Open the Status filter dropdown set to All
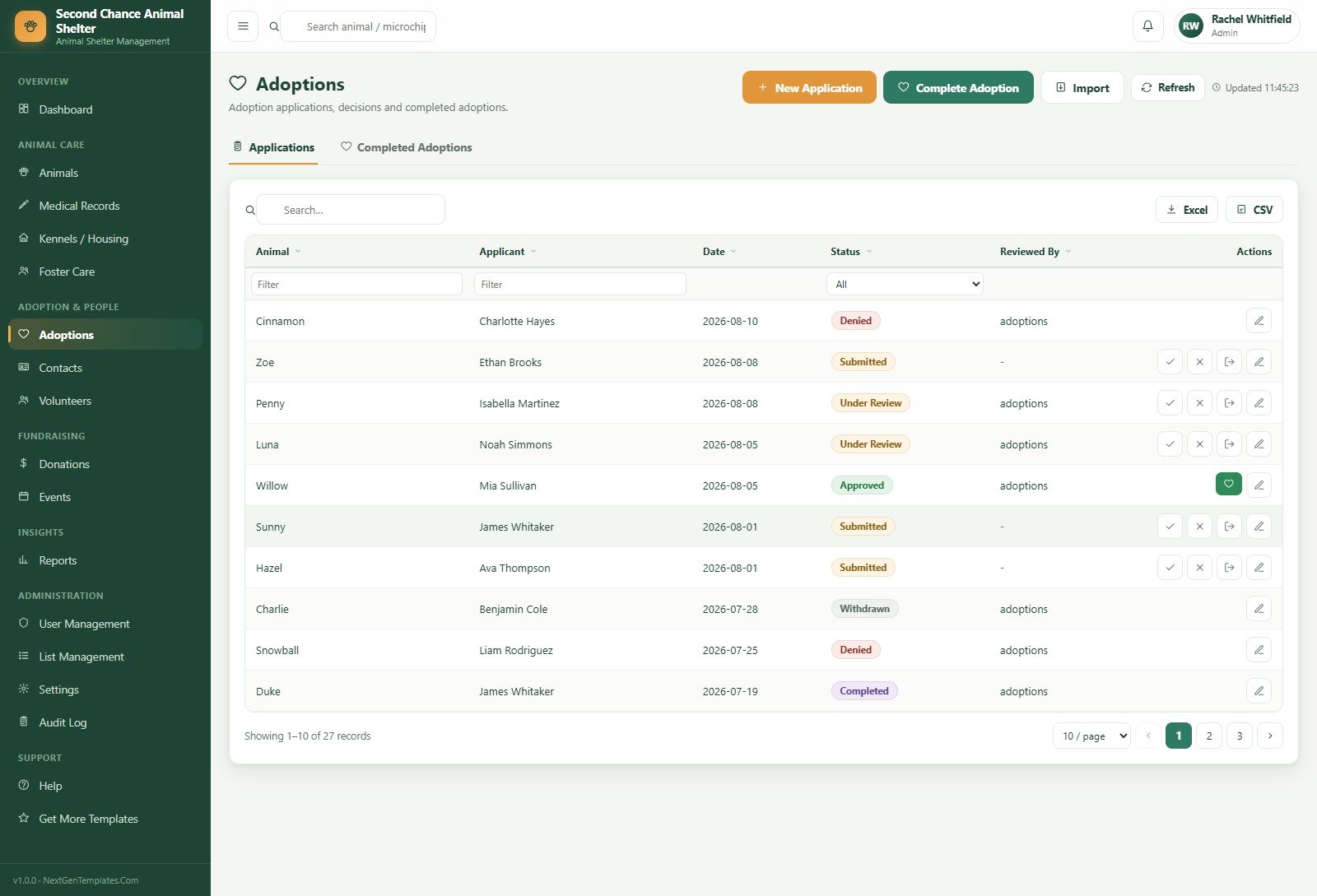 905,285
